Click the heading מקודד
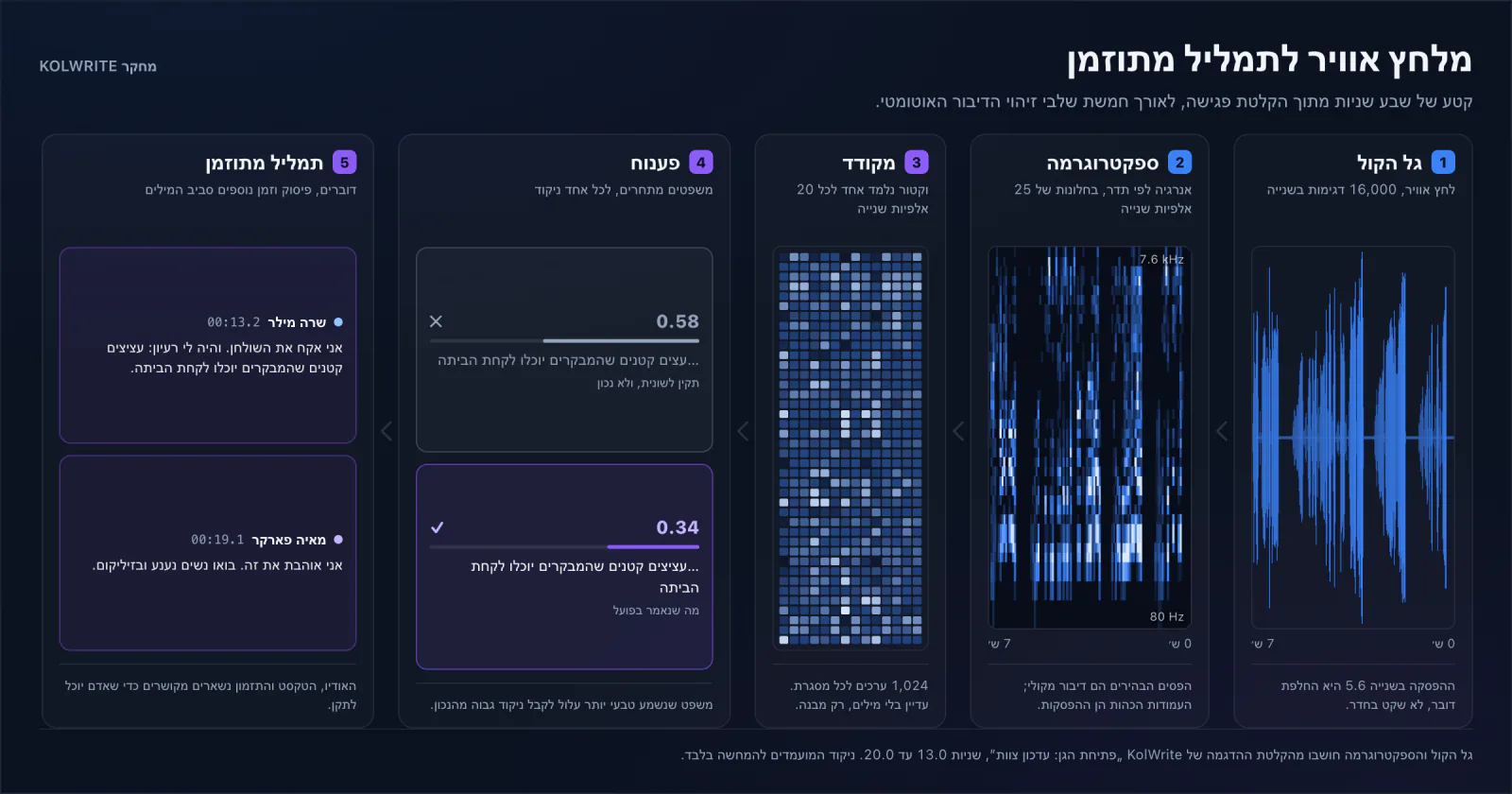The width and height of the screenshot is (1512, 794). [x=868, y=163]
